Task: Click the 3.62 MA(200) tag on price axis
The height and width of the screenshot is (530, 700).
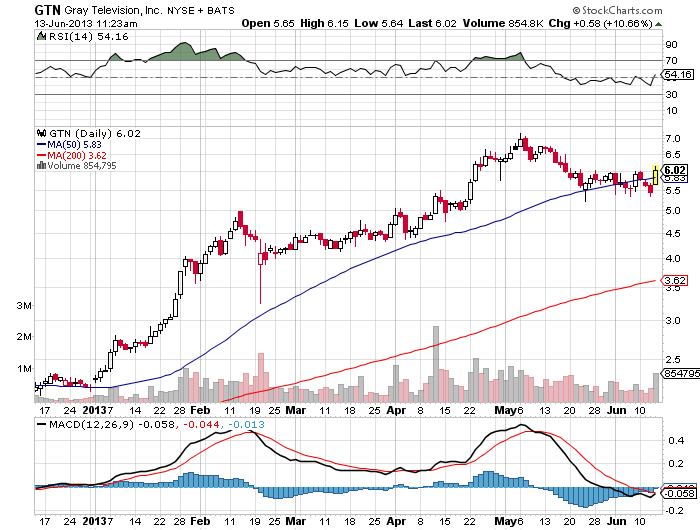Action: click(x=675, y=280)
